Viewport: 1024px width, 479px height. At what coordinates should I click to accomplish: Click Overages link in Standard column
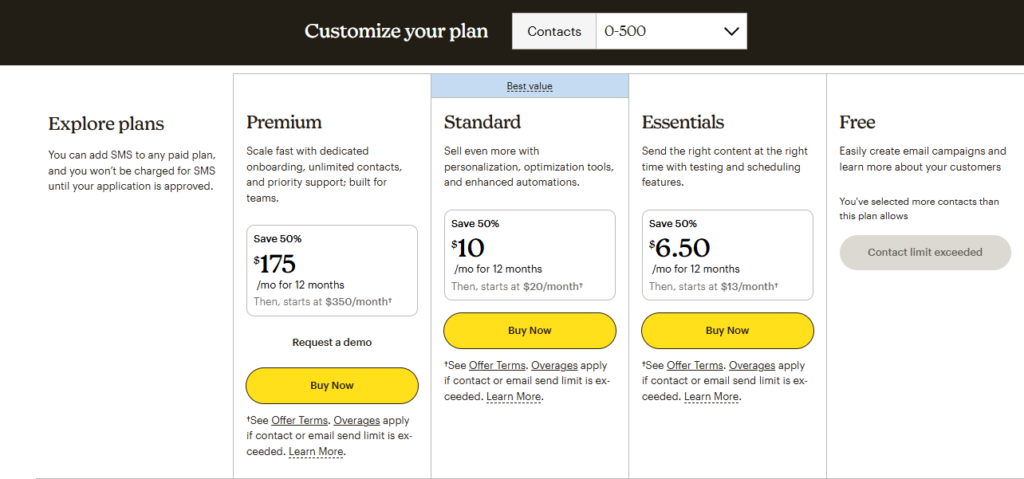pyautogui.click(x=555, y=366)
